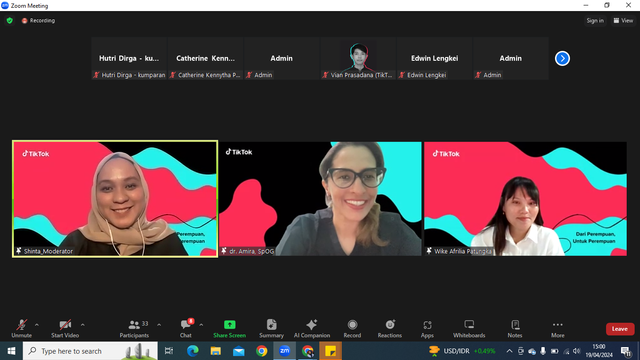Show More meeting options

(x=558, y=329)
